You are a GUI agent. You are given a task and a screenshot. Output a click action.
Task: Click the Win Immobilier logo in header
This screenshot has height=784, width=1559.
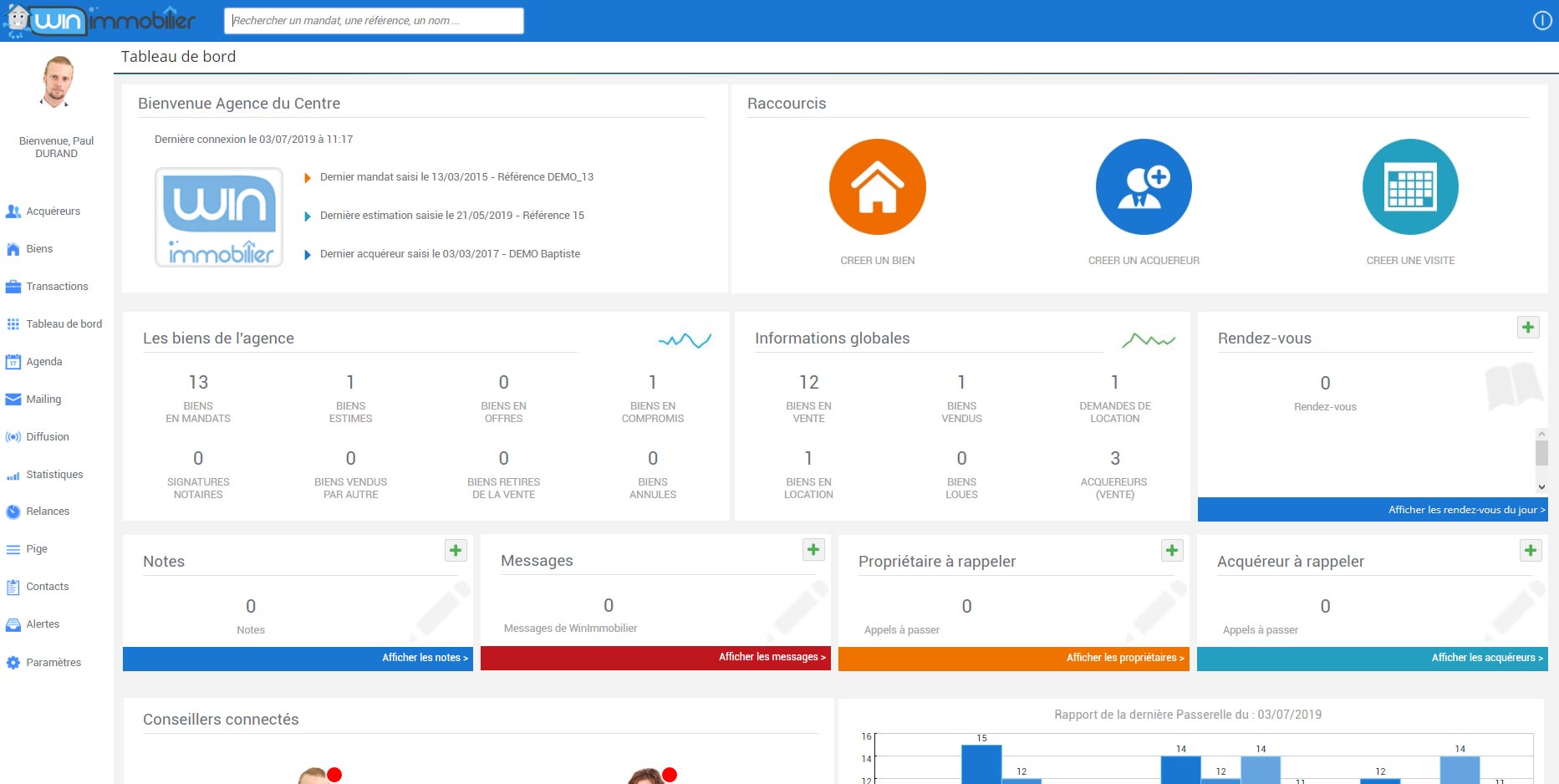coord(100,20)
